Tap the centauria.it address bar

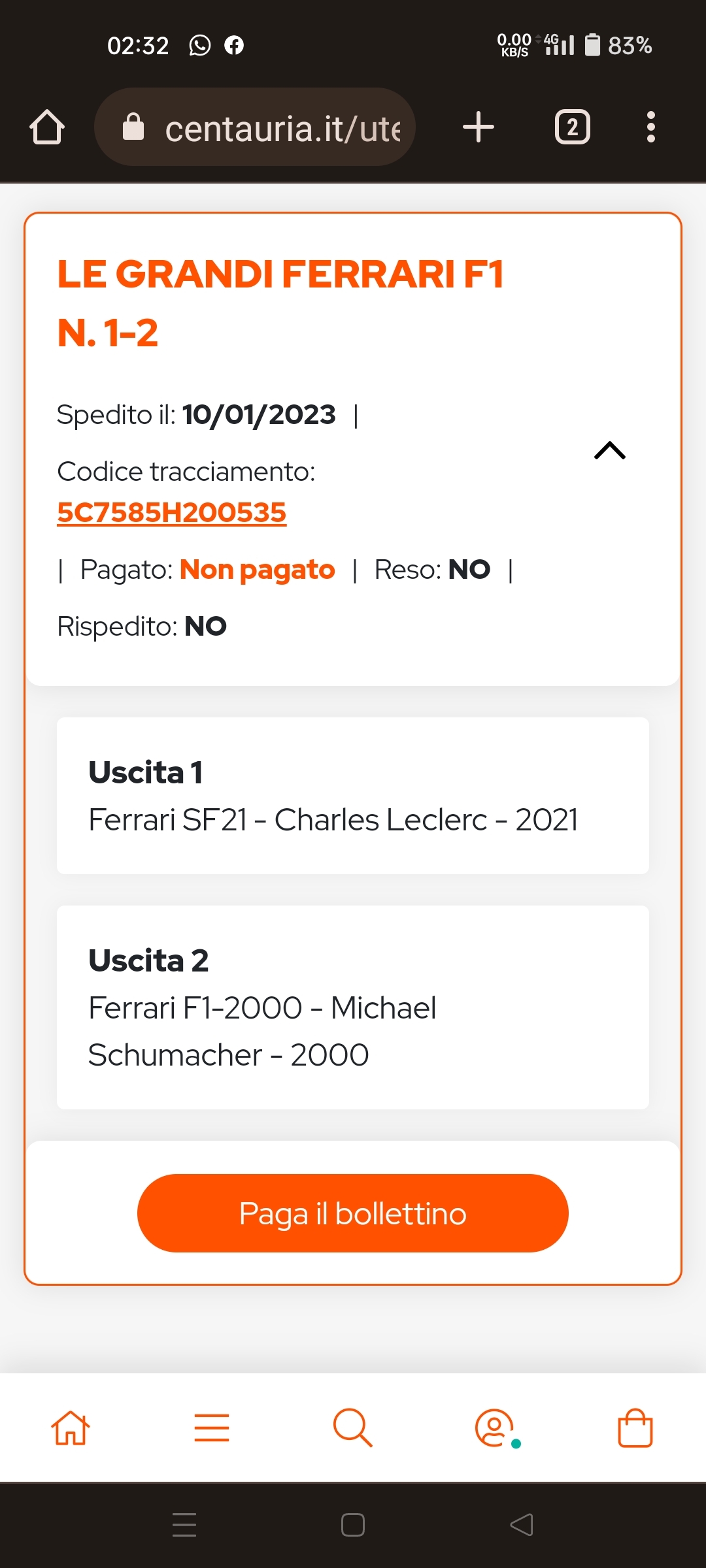coord(255,127)
